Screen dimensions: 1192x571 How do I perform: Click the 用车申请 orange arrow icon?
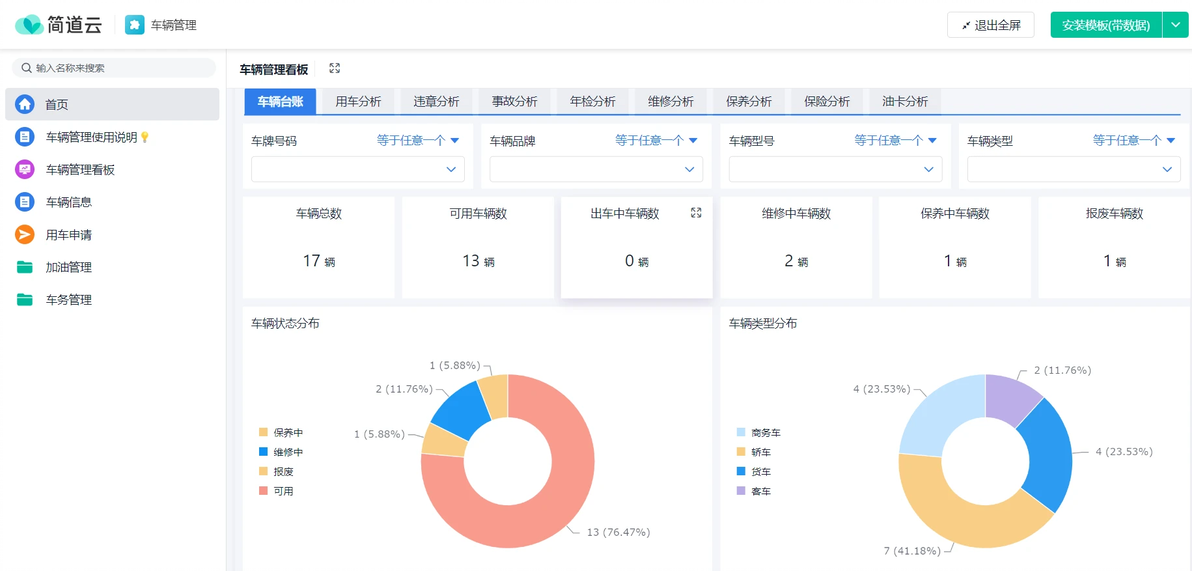pos(25,234)
